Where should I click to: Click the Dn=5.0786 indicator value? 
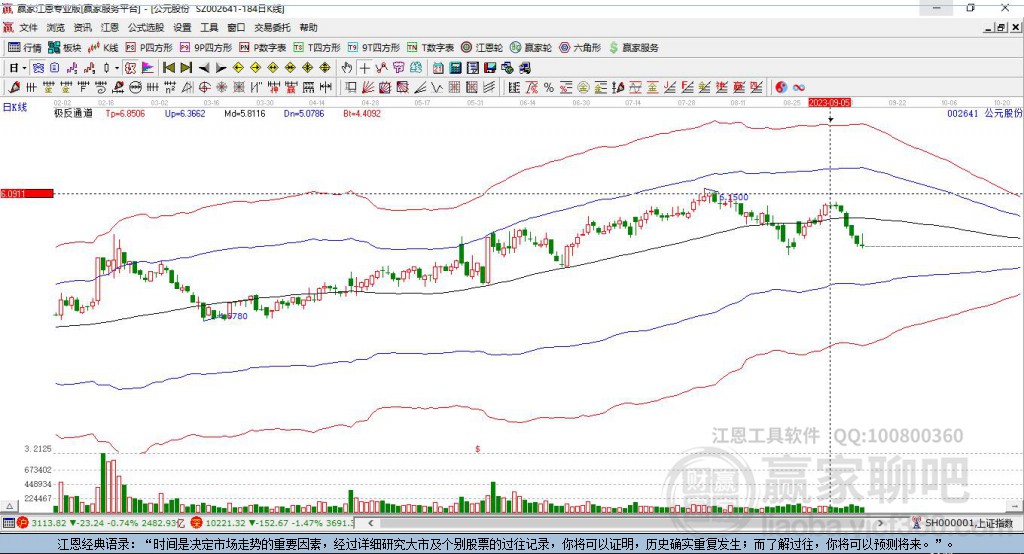click(x=304, y=113)
